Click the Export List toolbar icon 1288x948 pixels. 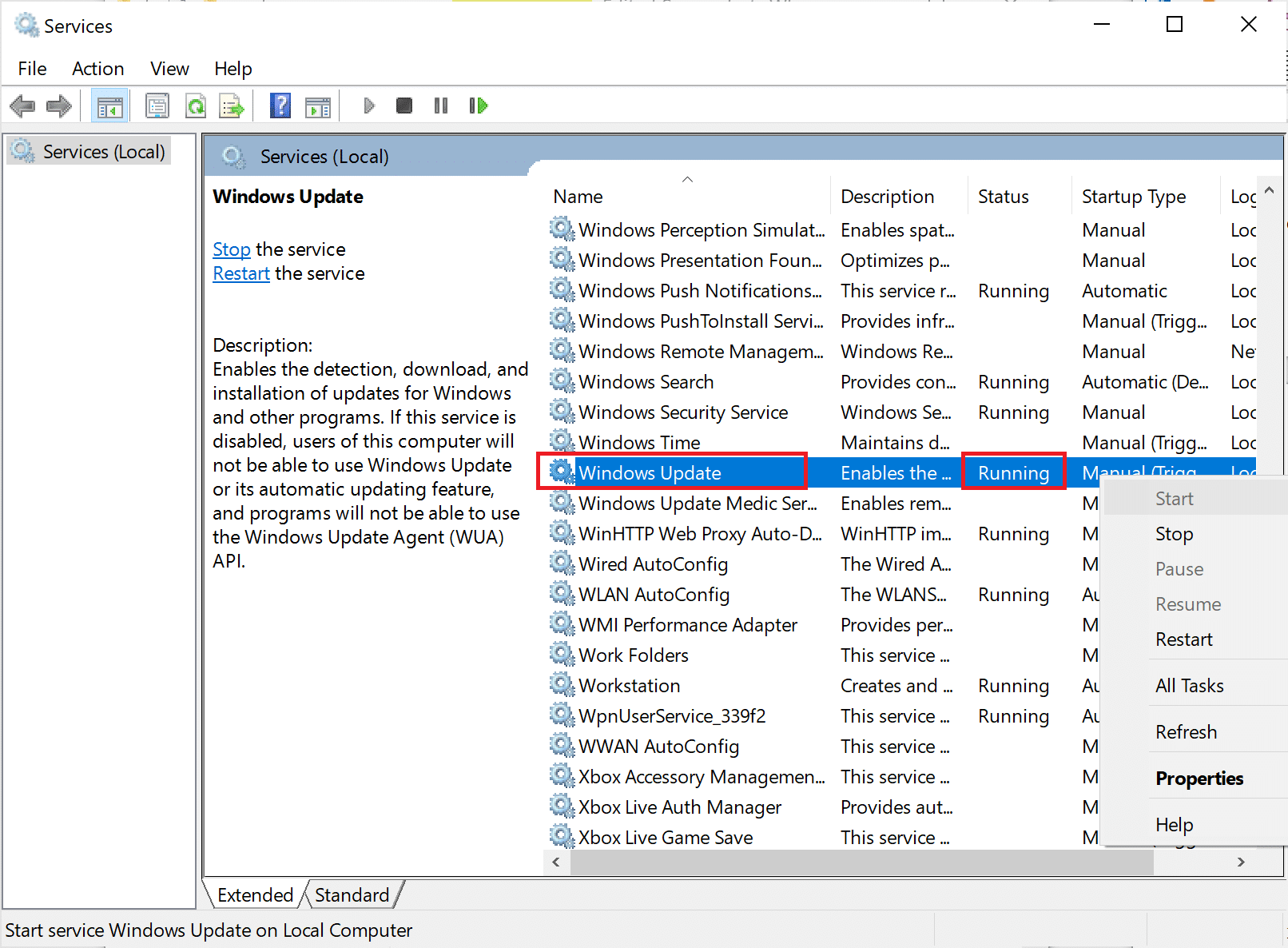click(232, 105)
